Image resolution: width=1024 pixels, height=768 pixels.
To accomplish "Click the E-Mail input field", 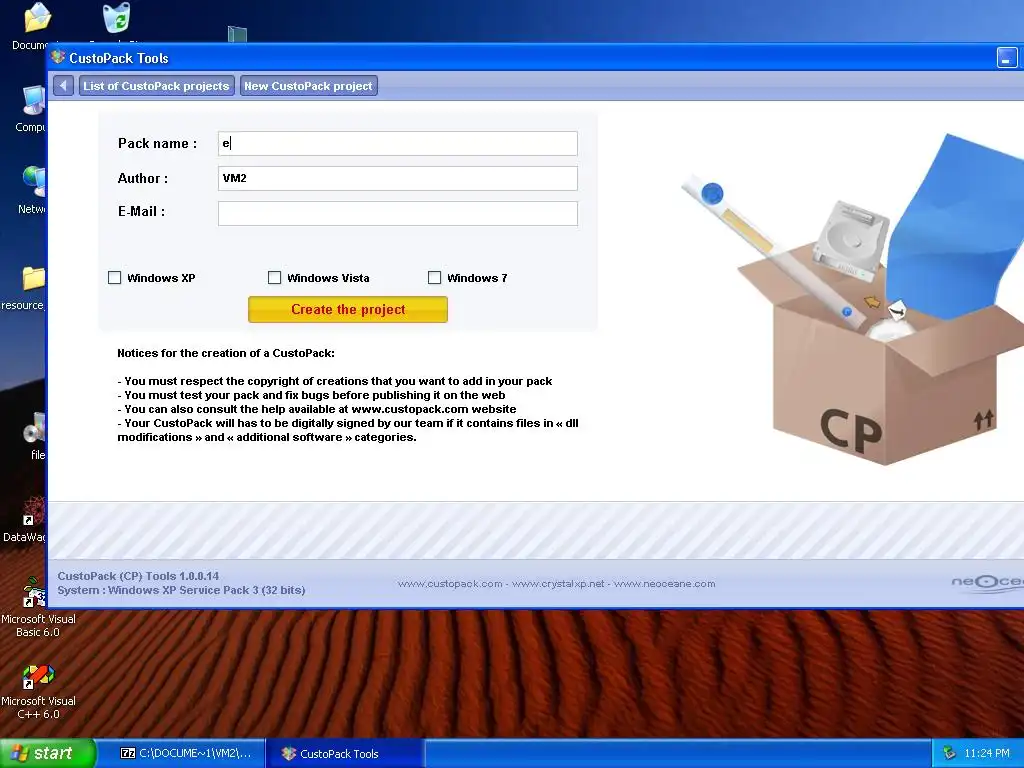I will click(398, 214).
